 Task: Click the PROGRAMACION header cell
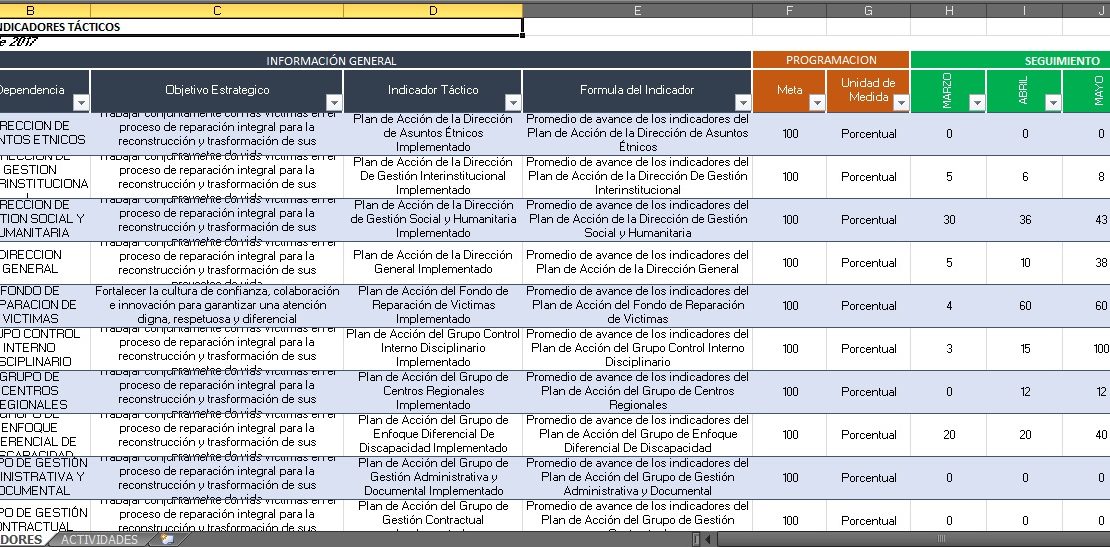click(x=831, y=60)
